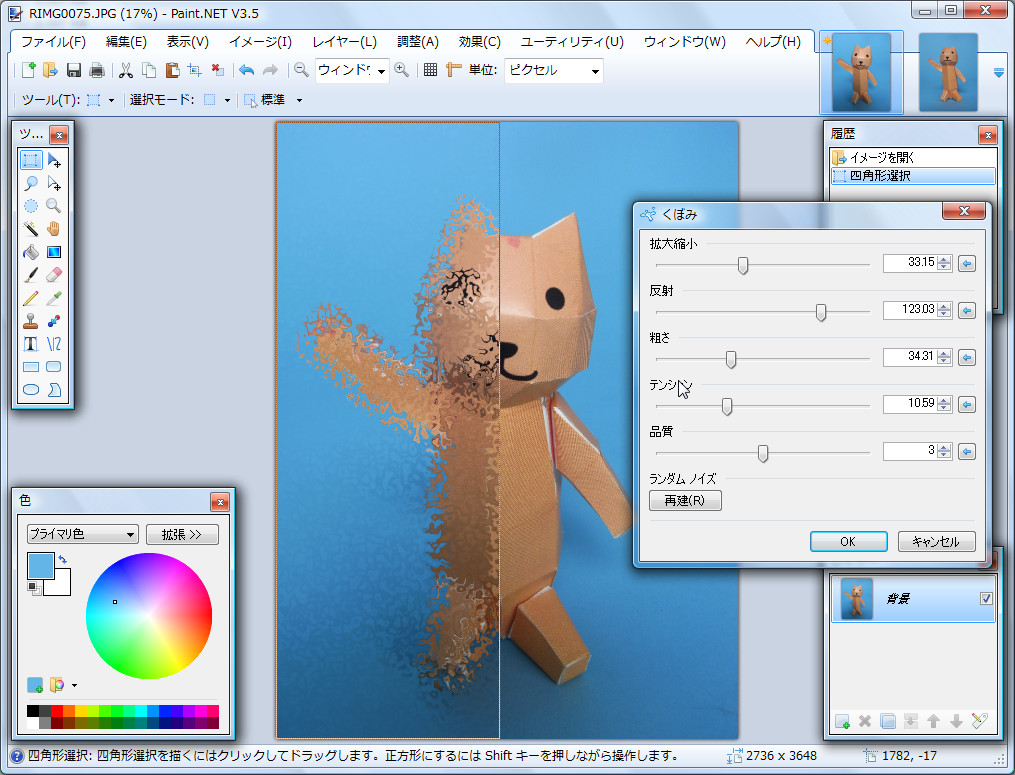Uncheck the 背景 layer visibility checkbox

[986, 599]
